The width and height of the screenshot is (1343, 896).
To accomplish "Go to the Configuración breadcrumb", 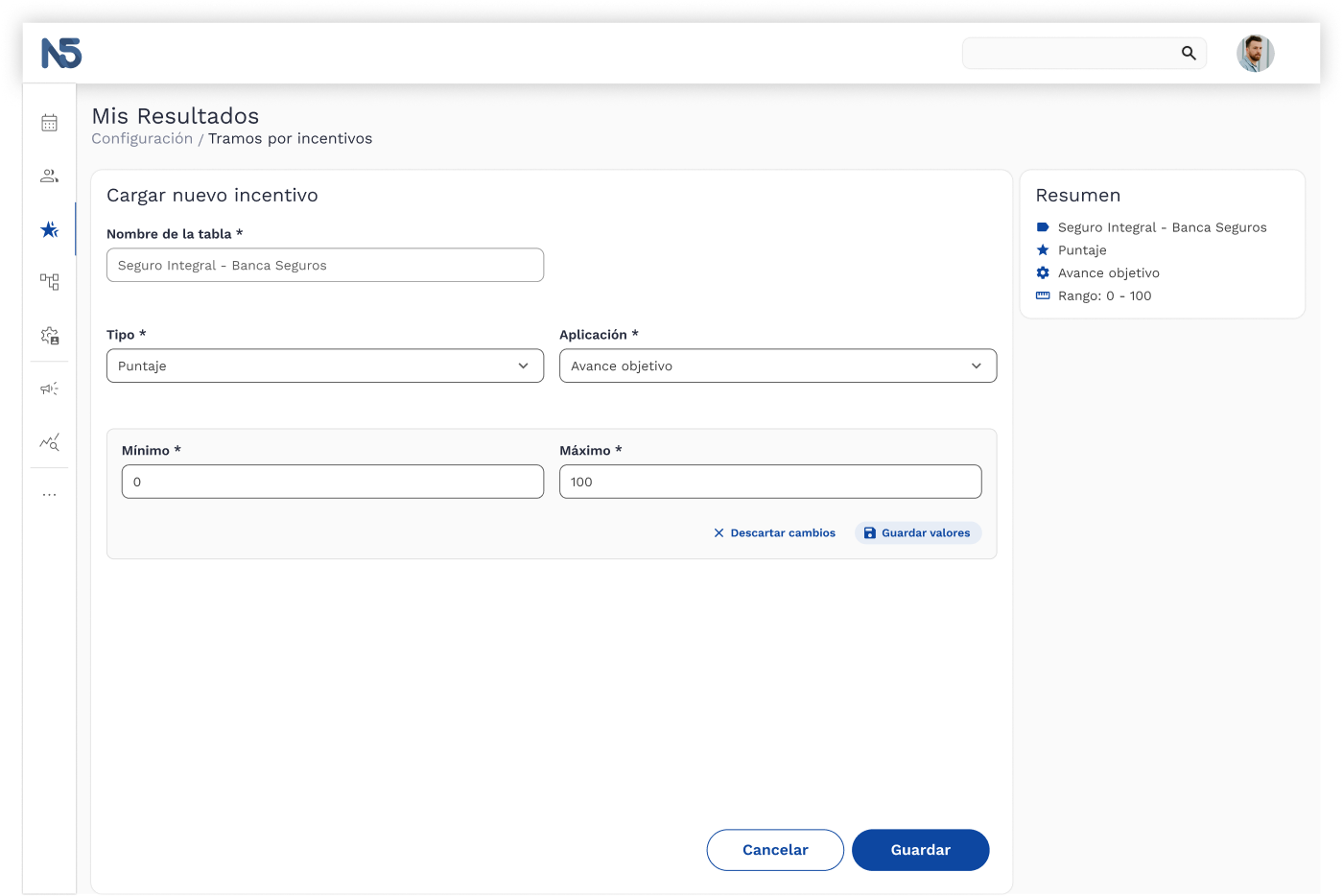I will coord(142,138).
